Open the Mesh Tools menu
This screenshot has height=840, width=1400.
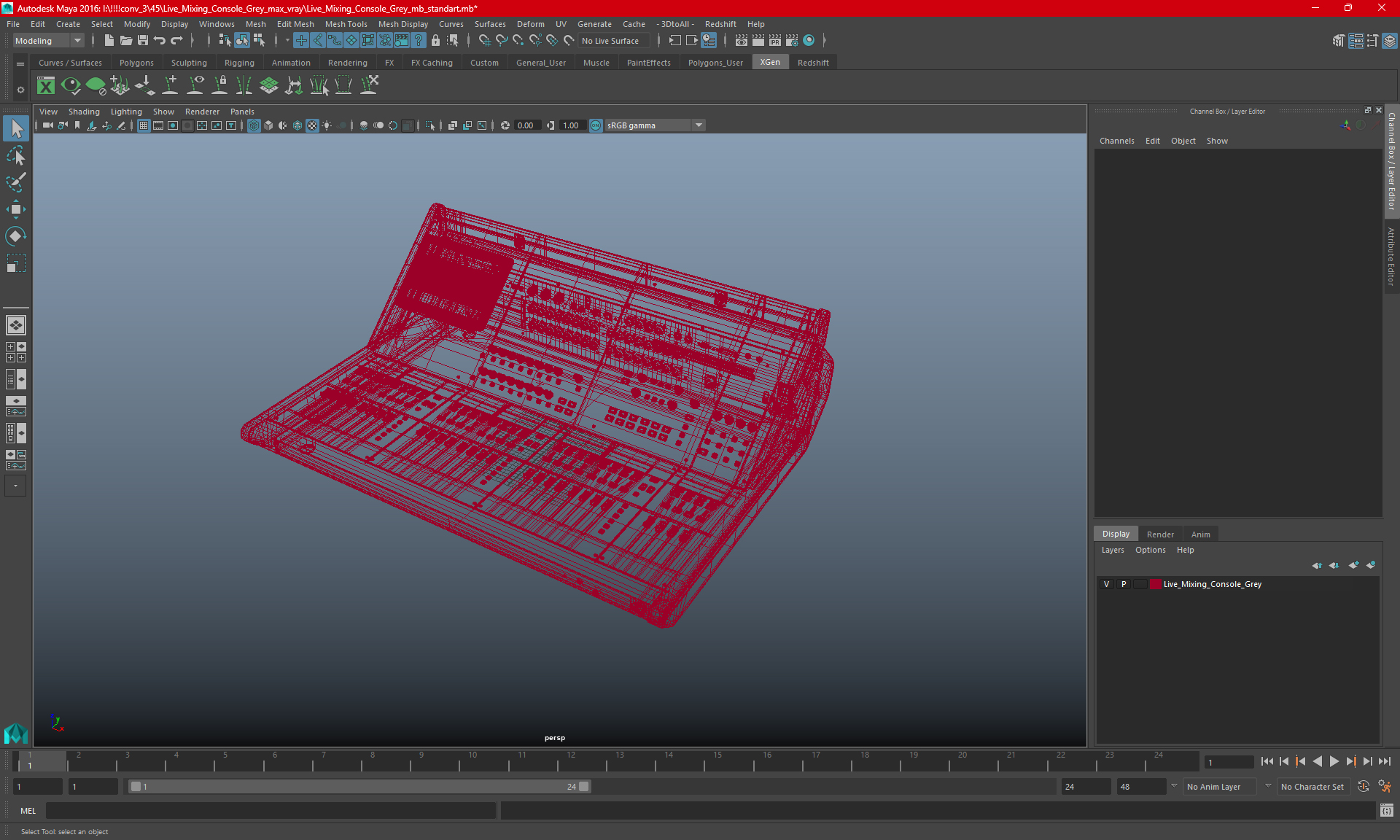[346, 24]
